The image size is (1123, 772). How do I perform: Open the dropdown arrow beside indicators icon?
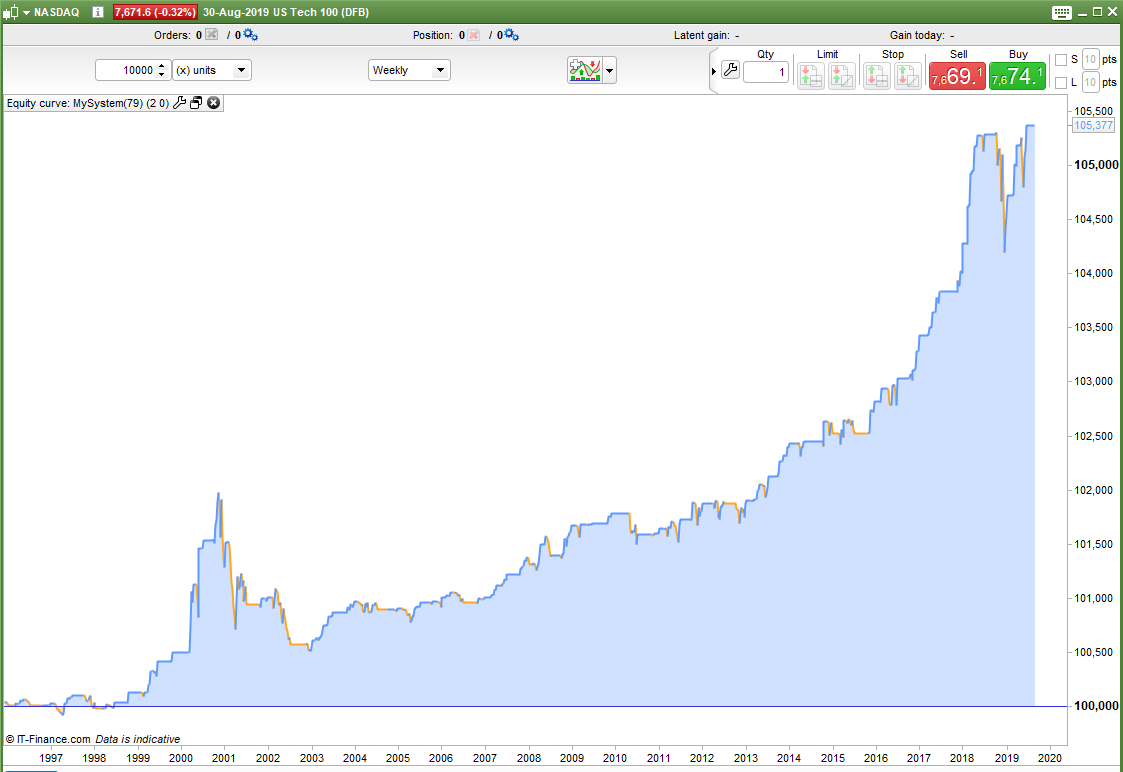click(609, 70)
